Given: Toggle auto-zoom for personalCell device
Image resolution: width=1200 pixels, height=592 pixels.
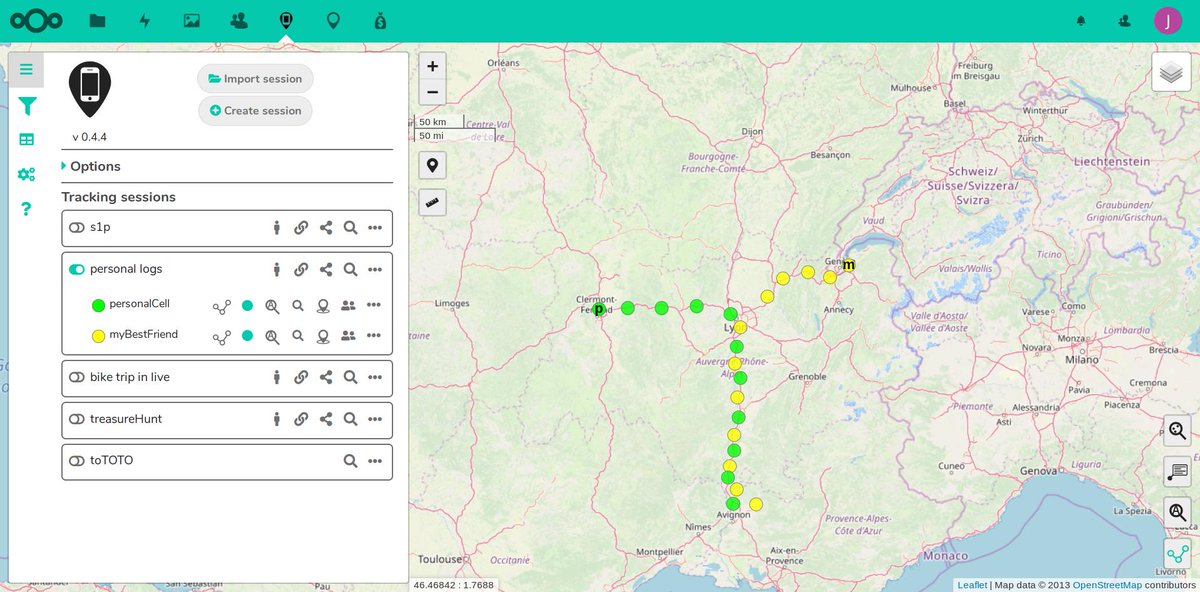Looking at the screenshot, I should pos(272,306).
